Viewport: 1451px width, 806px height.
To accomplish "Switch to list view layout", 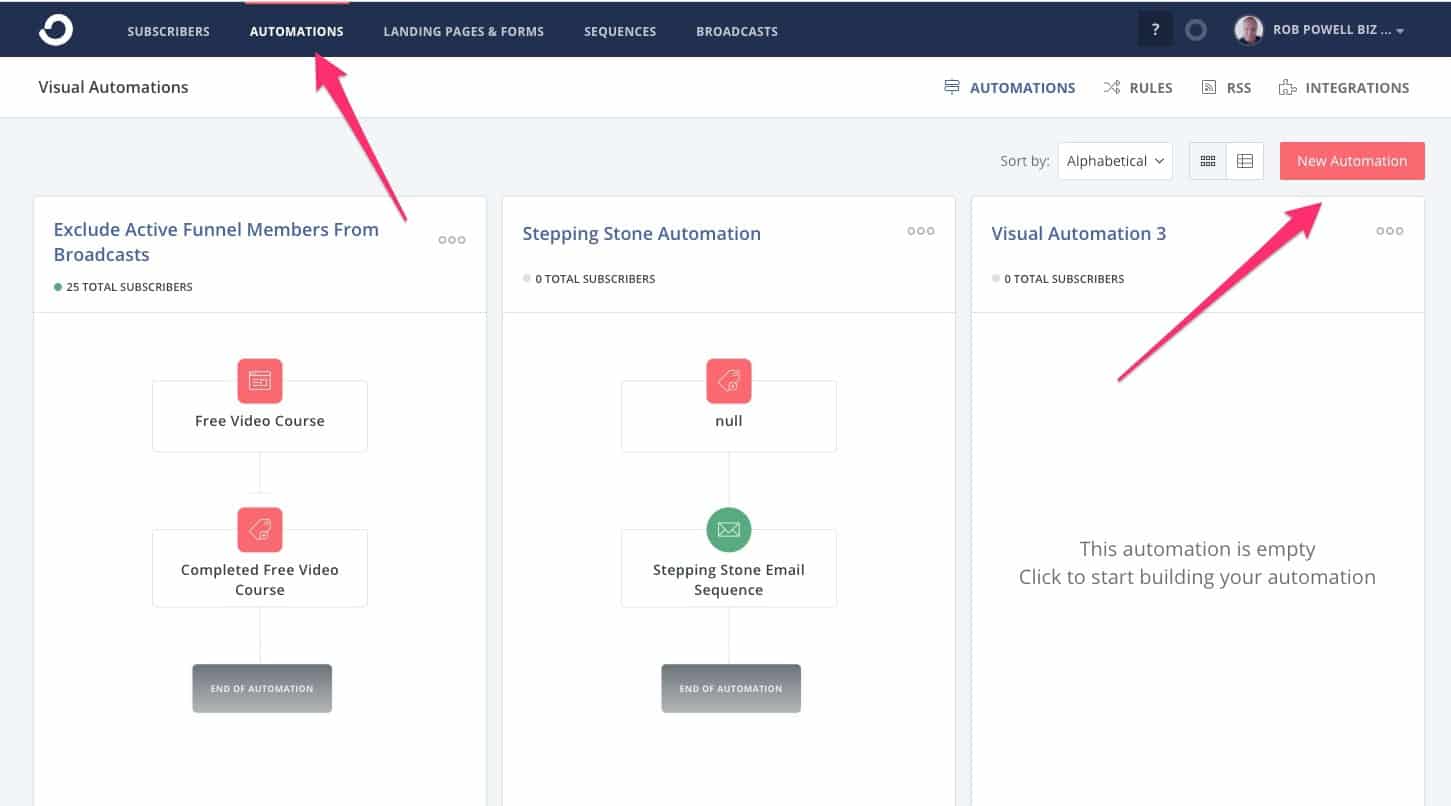I will 1245,161.
